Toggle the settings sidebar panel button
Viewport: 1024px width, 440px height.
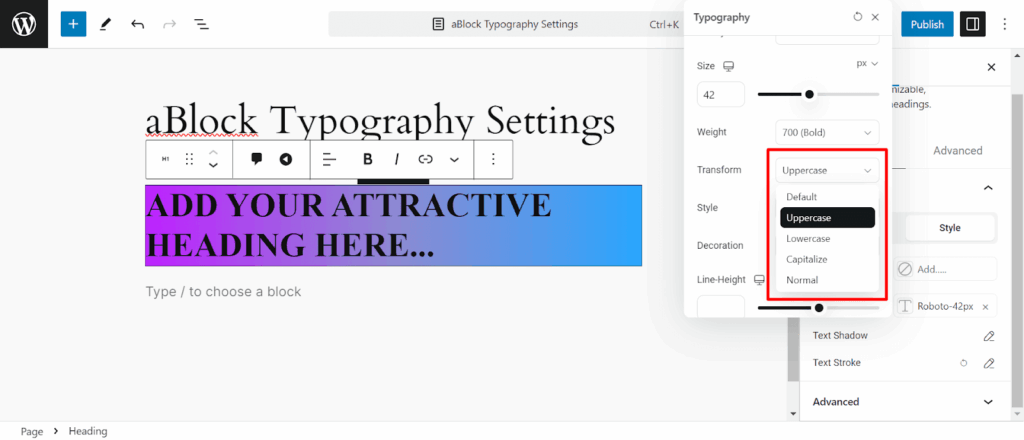[x=972, y=24]
